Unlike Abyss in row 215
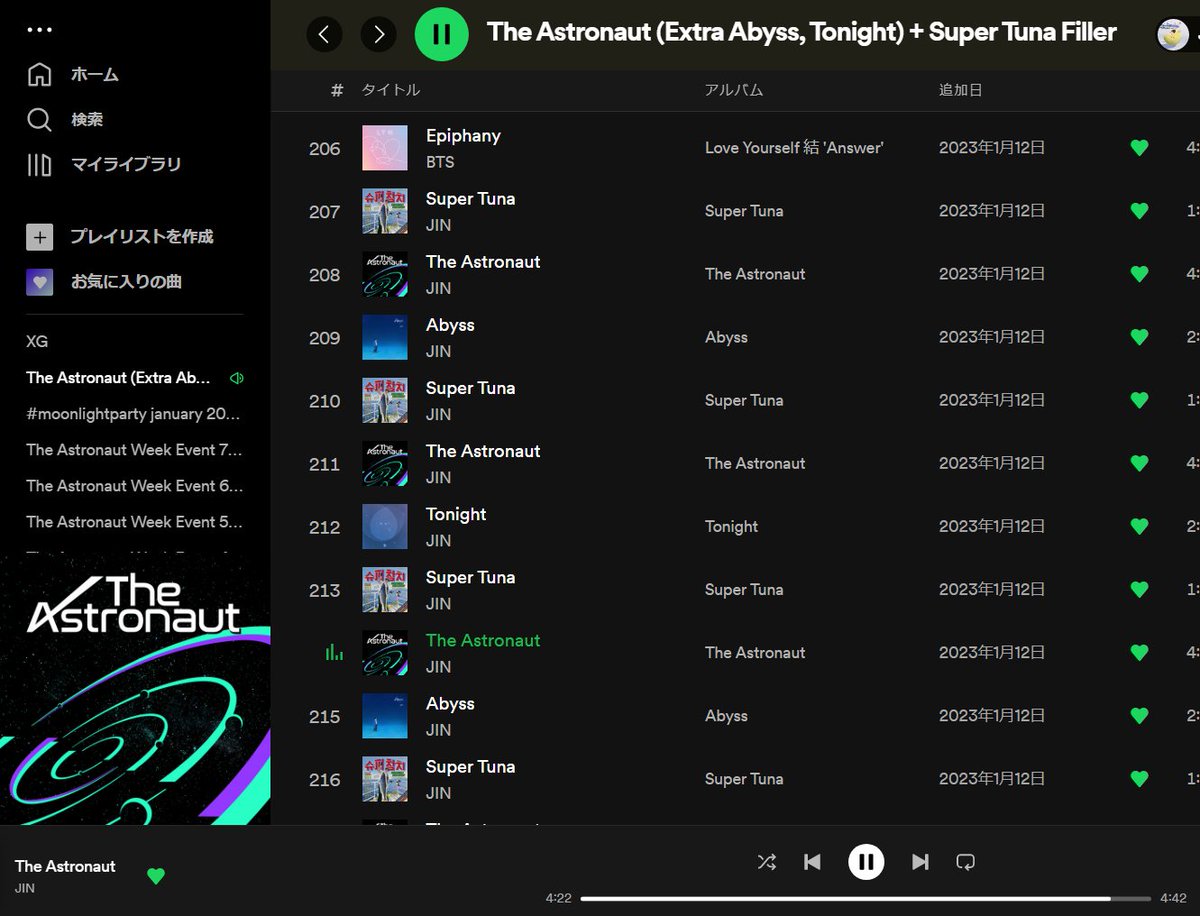The image size is (1200, 916). tap(1139, 716)
